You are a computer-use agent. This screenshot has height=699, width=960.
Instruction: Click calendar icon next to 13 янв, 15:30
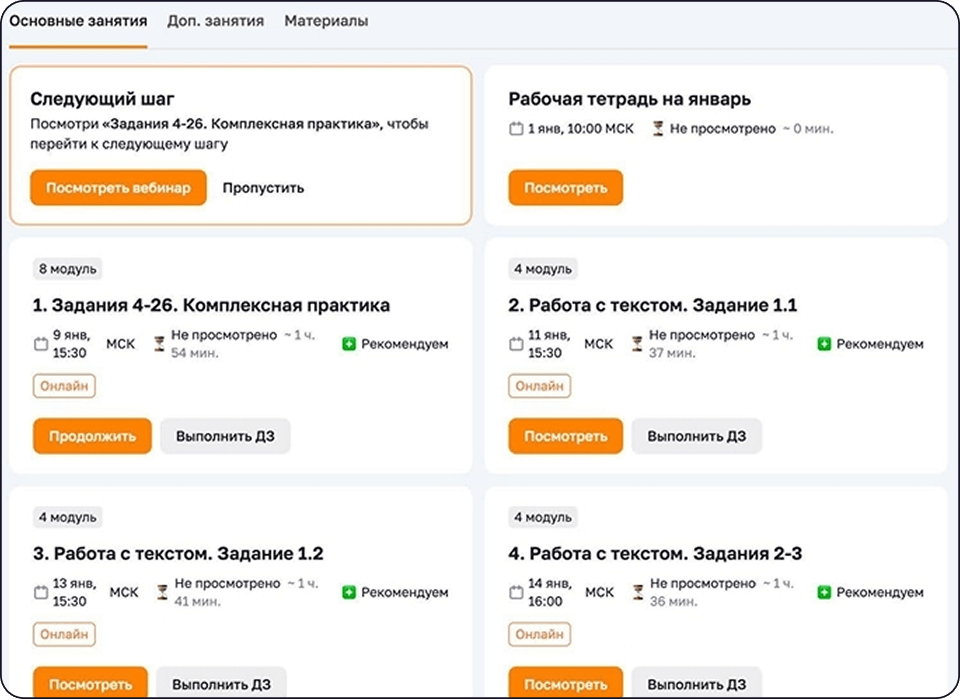pos(40,592)
